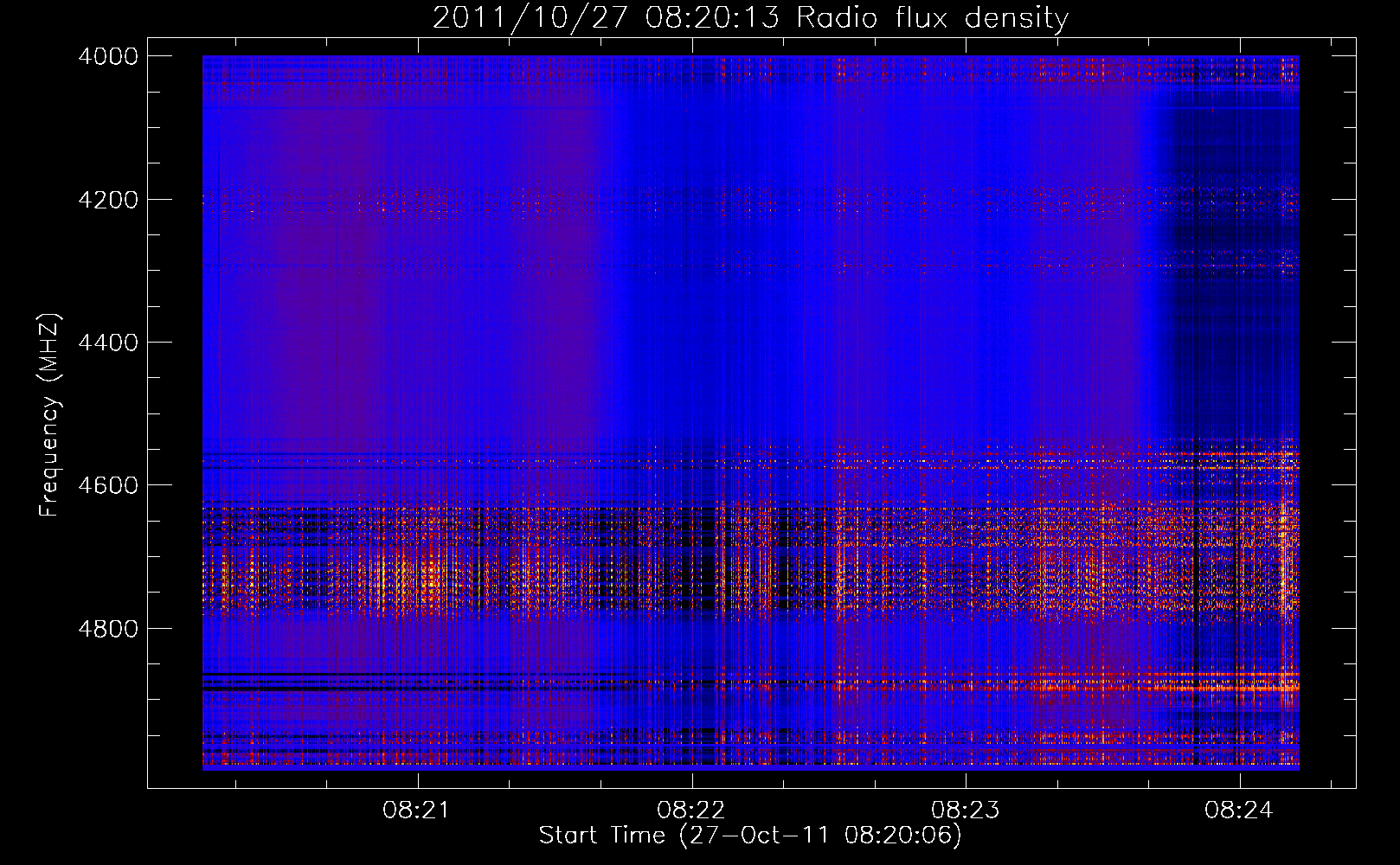Click the '4800' frequency axis label

tap(108, 629)
